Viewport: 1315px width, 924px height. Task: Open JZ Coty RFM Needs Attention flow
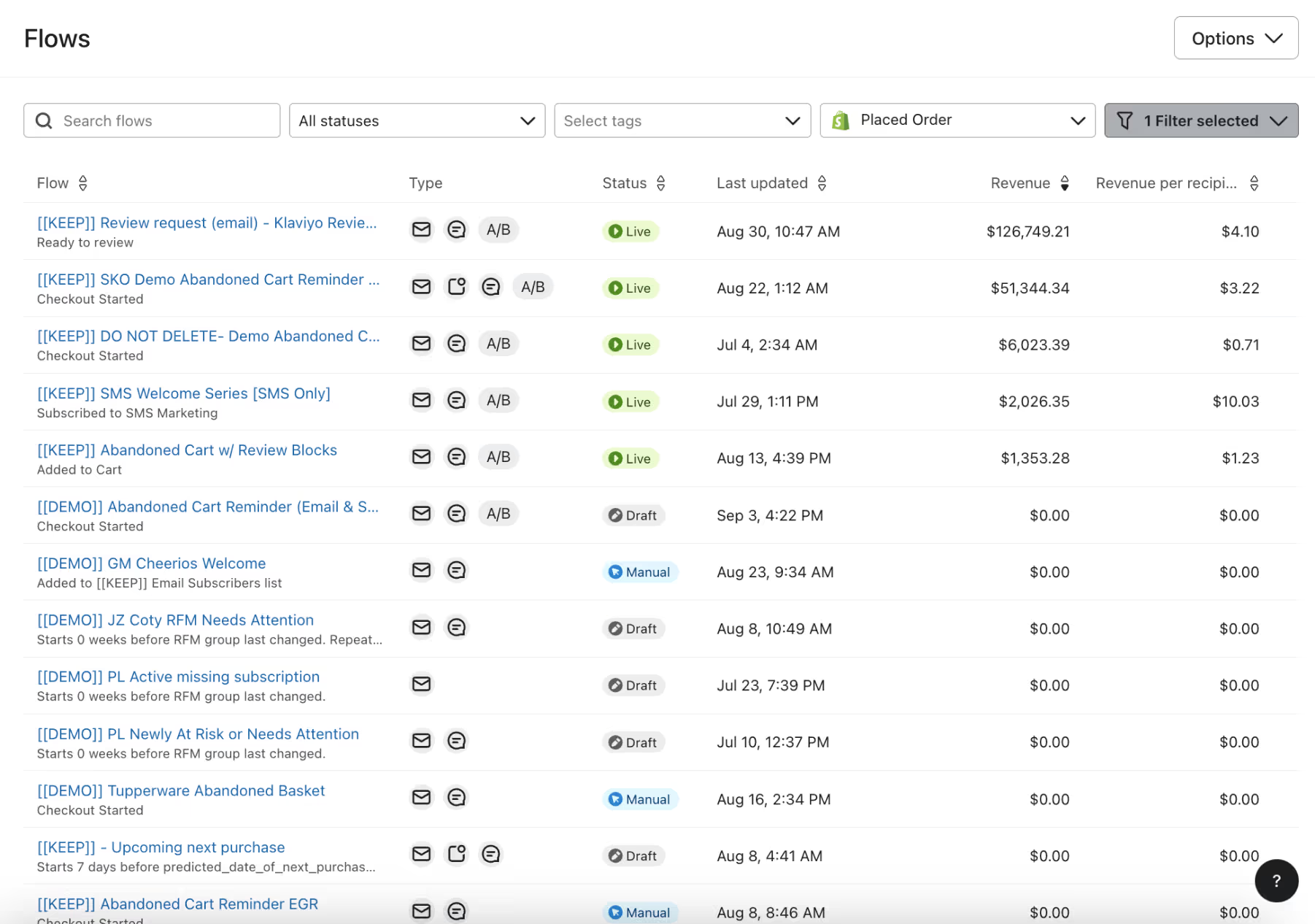tap(175, 620)
